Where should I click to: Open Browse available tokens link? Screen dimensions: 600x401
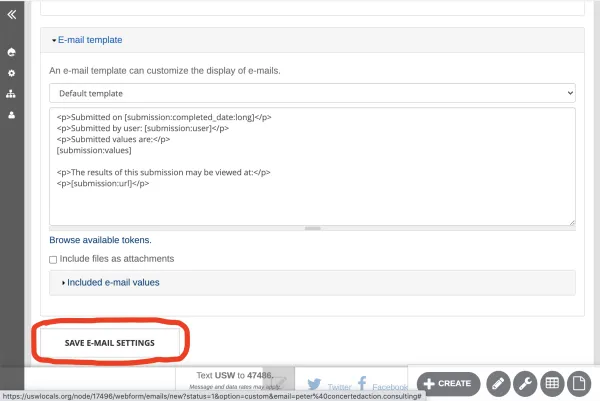pyautogui.click(x=100, y=240)
